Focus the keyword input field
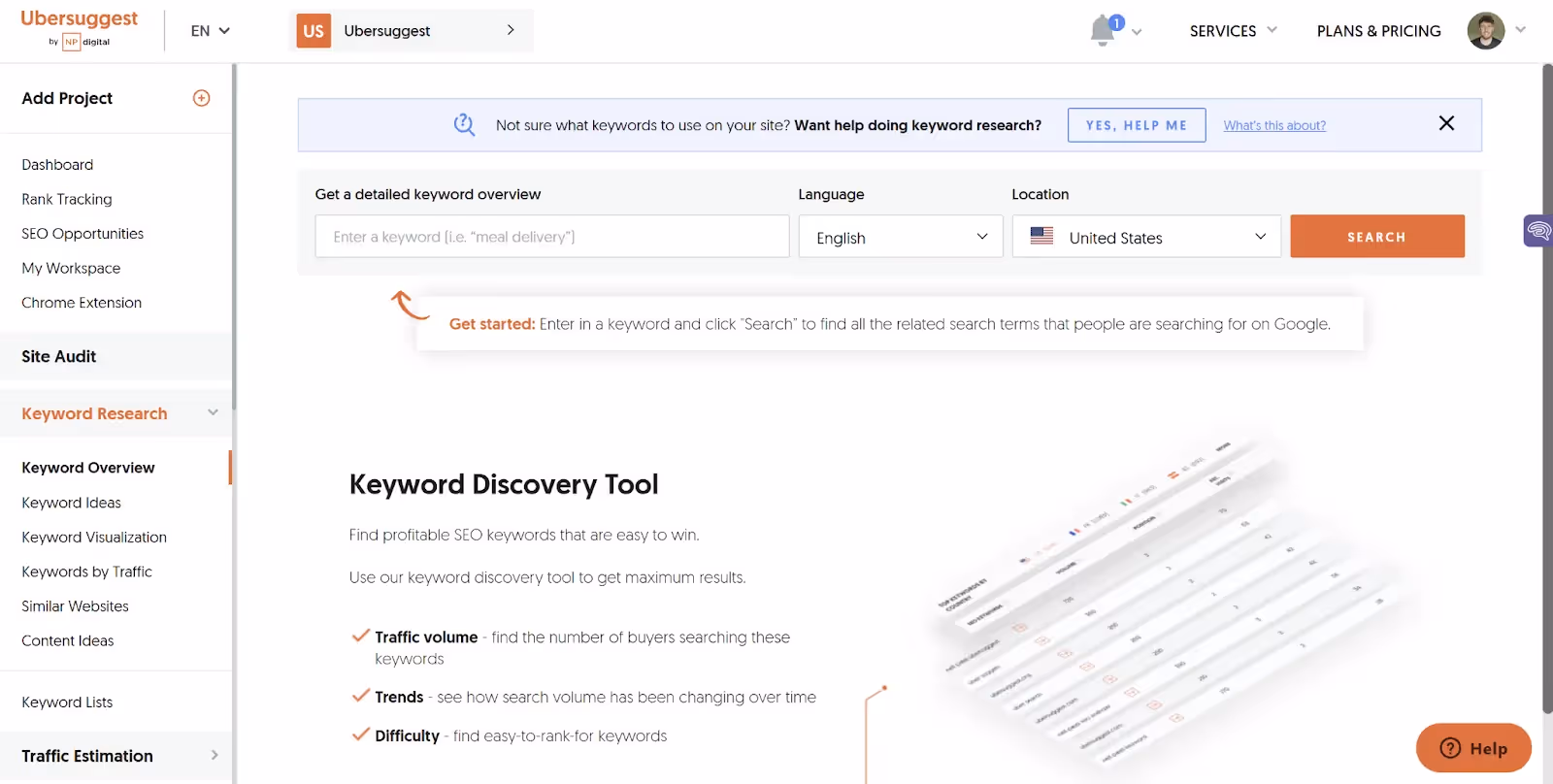1553x784 pixels. tap(552, 237)
